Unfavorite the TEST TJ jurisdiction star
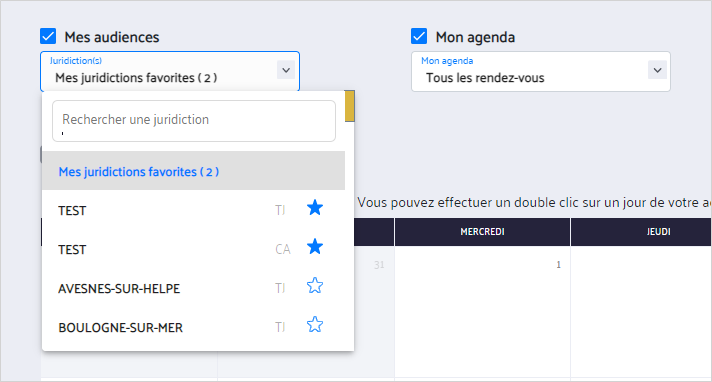Viewport: 712px width, 382px height. (x=315, y=208)
